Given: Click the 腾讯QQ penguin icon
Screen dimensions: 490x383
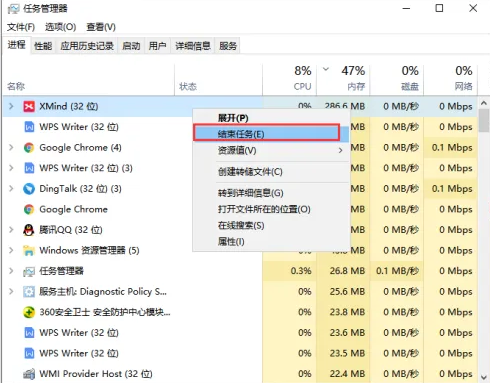Looking at the screenshot, I should pos(29,230).
